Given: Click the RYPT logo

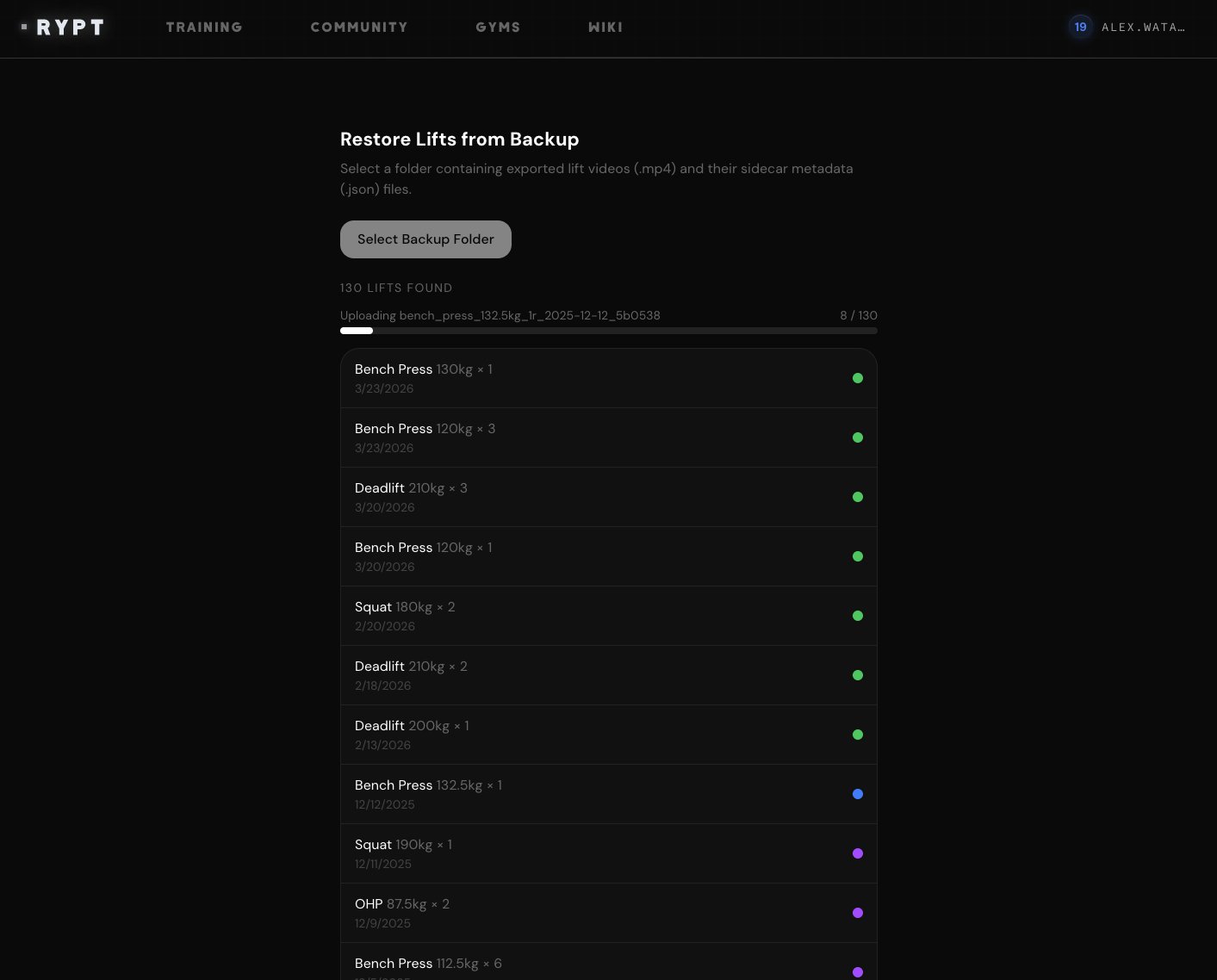Looking at the screenshot, I should click(63, 28).
